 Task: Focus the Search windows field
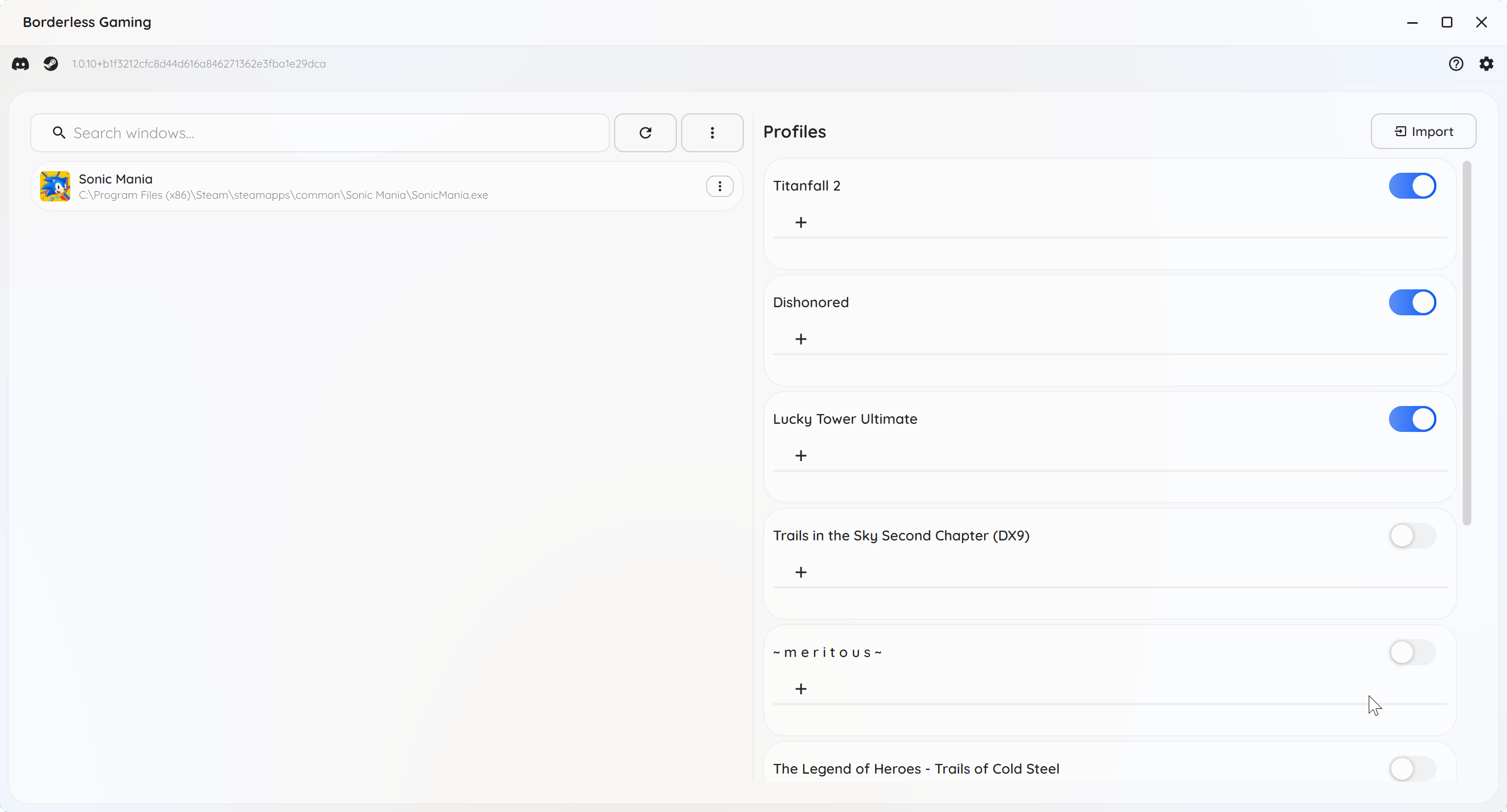coord(328,133)
